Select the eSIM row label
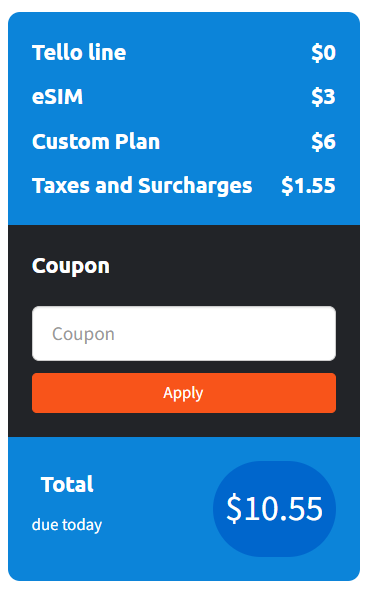The height and width of the screenshot is (590, 372). pyautogui.click(x=58, y=97)
